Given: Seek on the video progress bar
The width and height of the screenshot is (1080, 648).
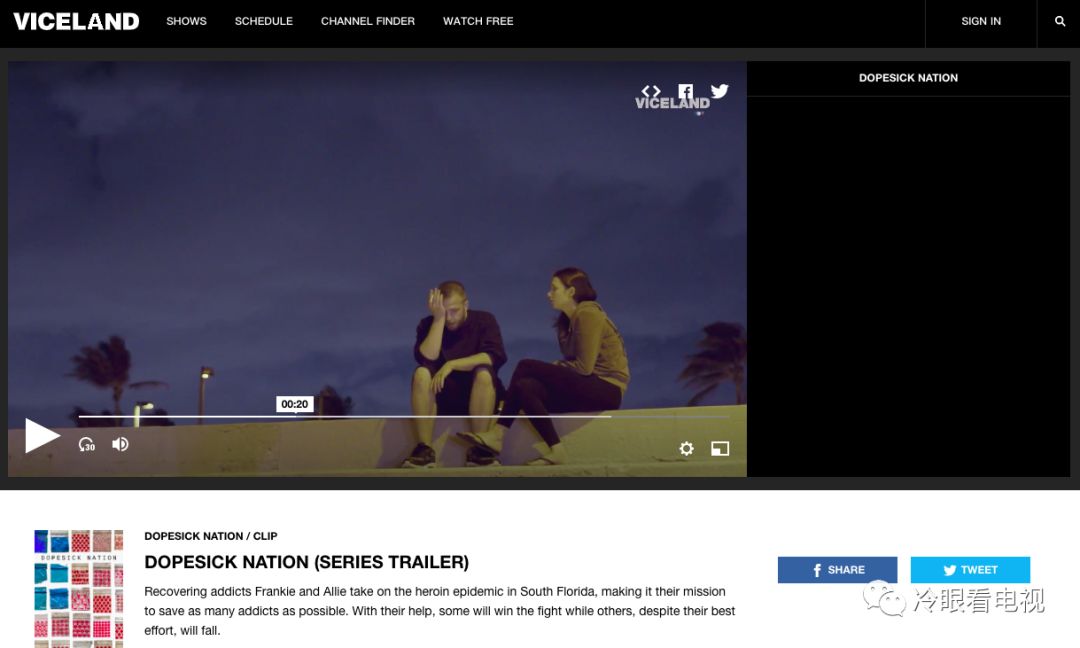Looking at the screenshot, I should point(400,416).
